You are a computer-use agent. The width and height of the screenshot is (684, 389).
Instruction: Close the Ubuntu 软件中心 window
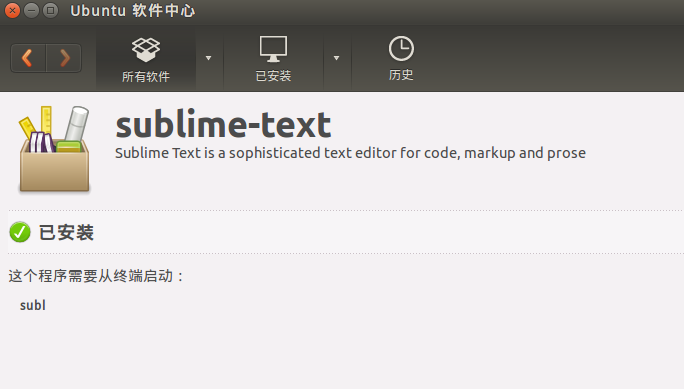point(13,10)
